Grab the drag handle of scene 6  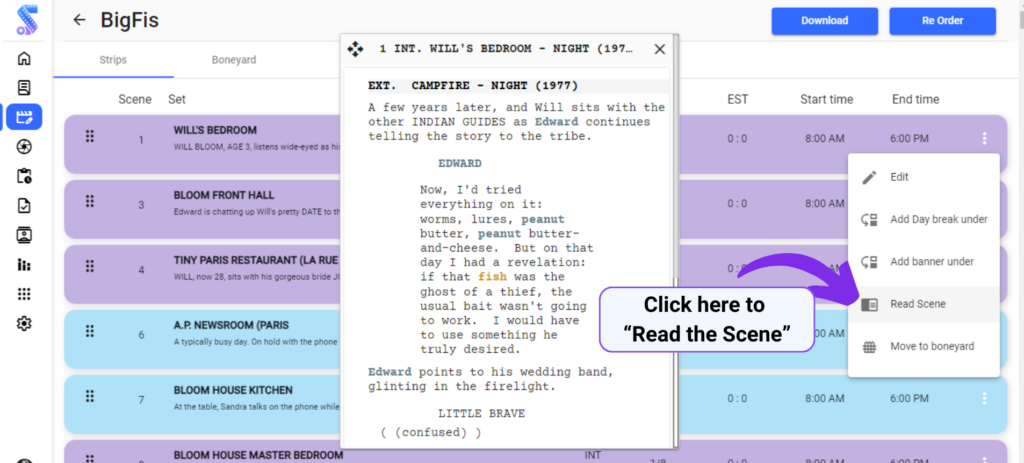tap(90, 331)
